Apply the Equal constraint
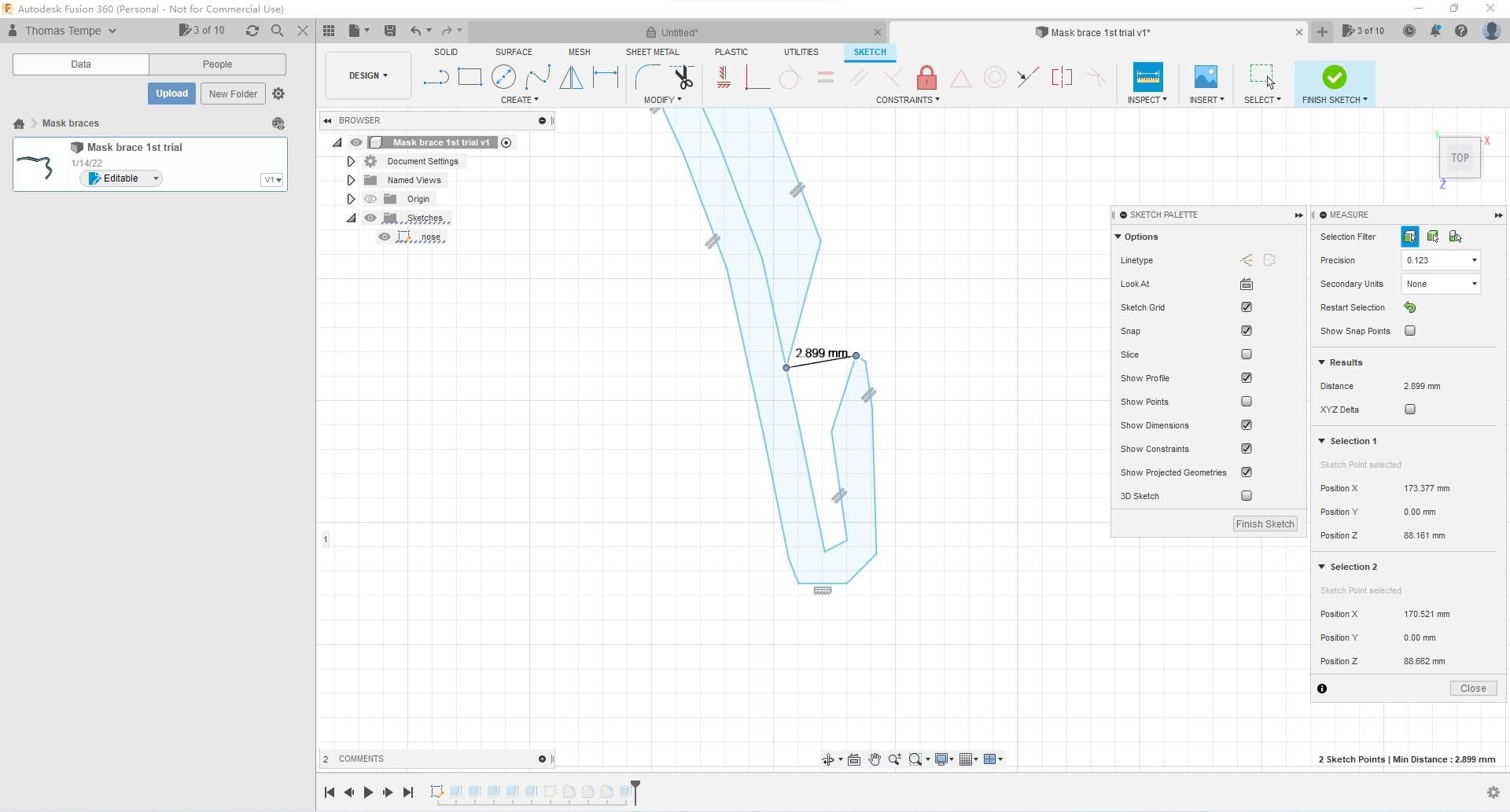This screenshot has height=812, width=1510. [x=825, y=77]
